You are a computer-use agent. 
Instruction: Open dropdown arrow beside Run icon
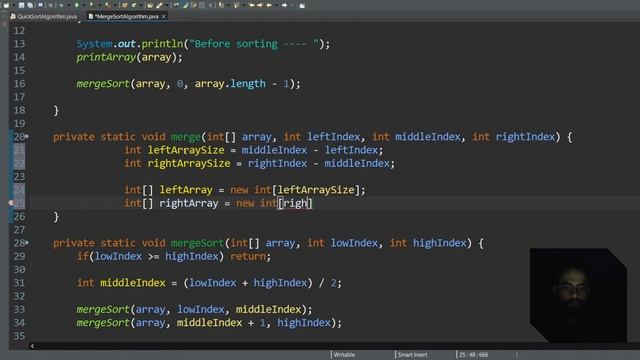(x=84, y=5)
